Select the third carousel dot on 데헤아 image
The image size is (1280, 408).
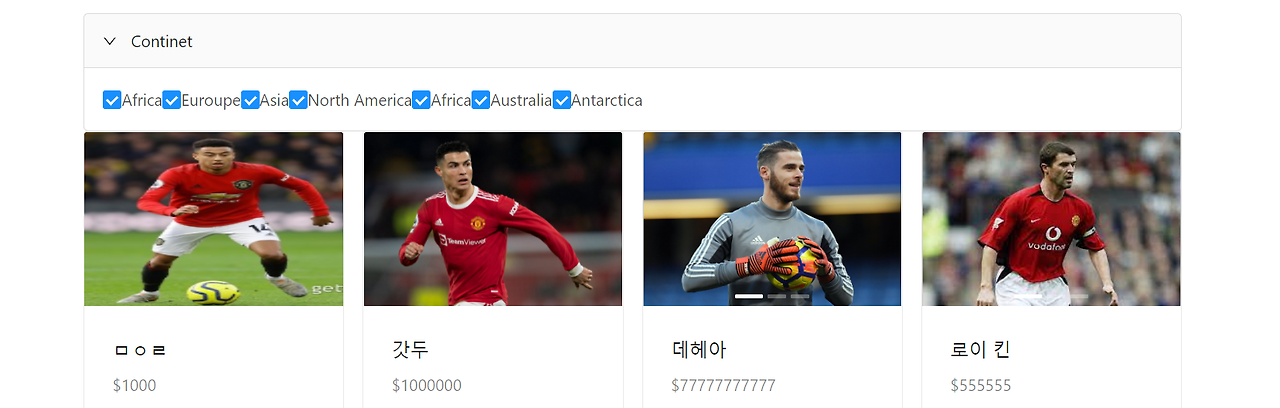pos(800,296)
